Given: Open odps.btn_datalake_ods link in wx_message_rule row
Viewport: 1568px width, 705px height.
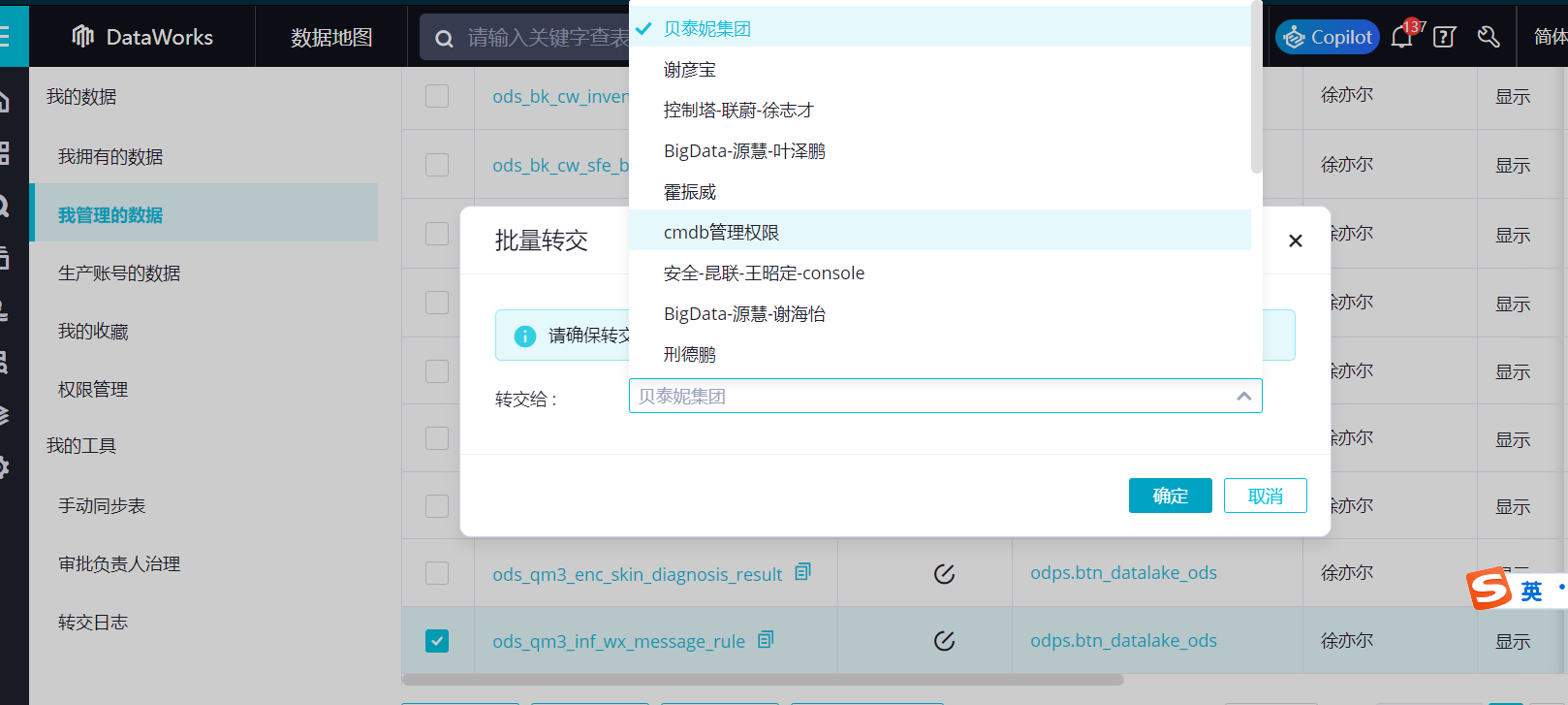Looking at the screenshot, I should coord(1123,640).
